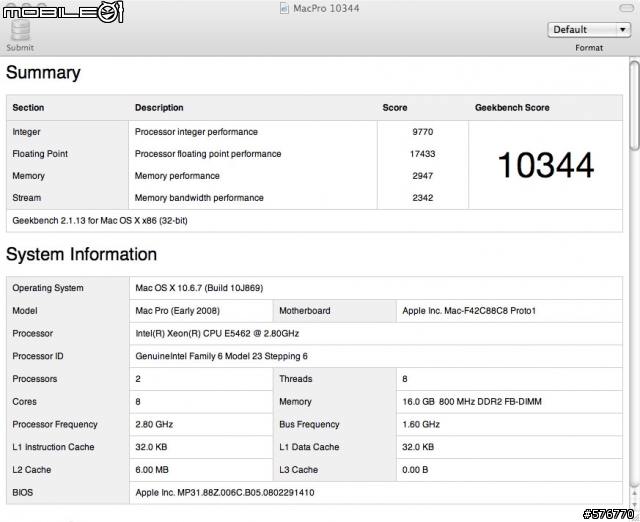Click the Floating Point section label
This screenshot has height=522, width=640.
tap(40, 154)
